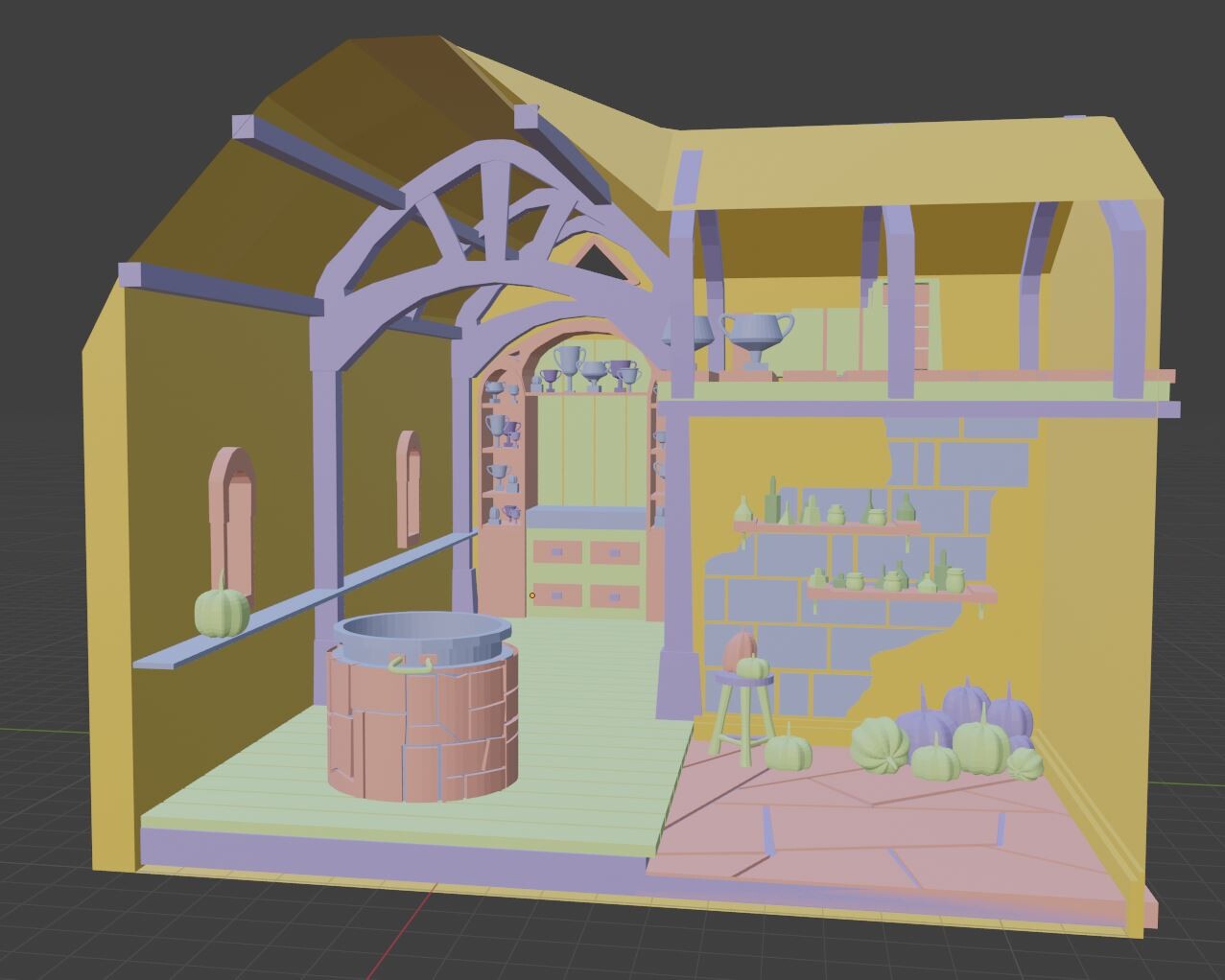Click the small green pumpkin near the archway
Viewport: 1225px width, 980px height.
[787, 753]
